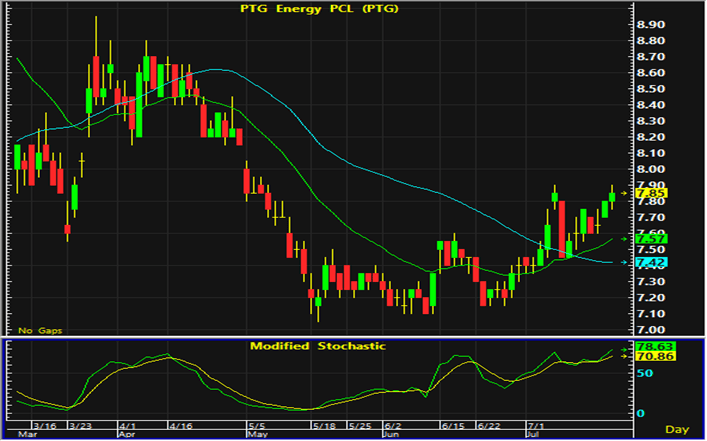Image resolution: width=707 pixels, height=441 pixels.
Task: Click the 3/23 date marker
Action: pyautogui.click(x=79, y=426)
